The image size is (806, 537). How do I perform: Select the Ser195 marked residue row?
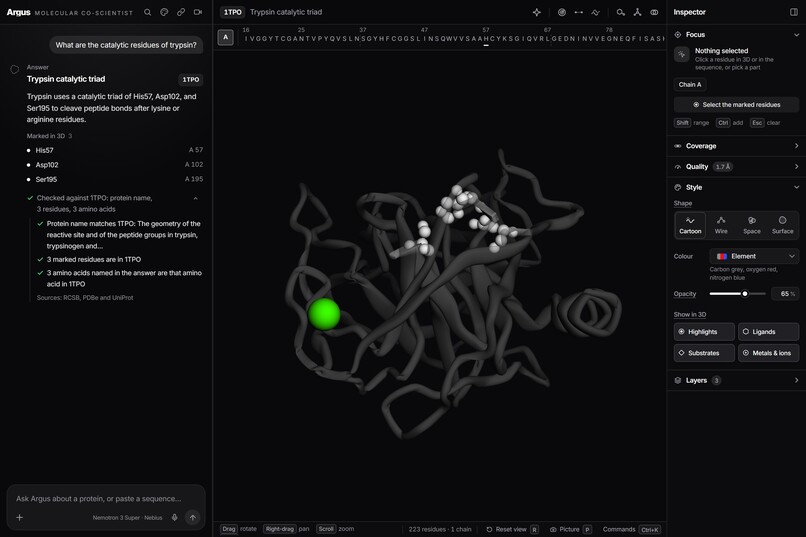click(115, 179)
